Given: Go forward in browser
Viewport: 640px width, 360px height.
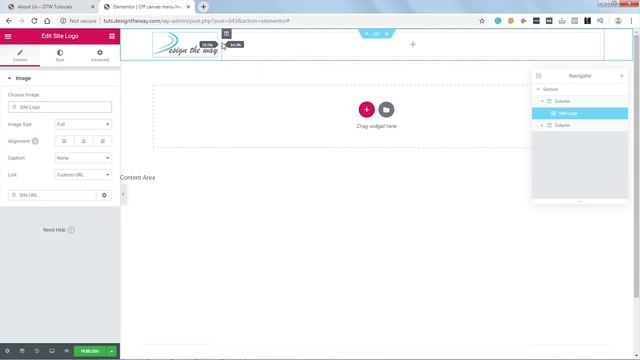Looking at the screenshot, I should [x=22, y=21].
